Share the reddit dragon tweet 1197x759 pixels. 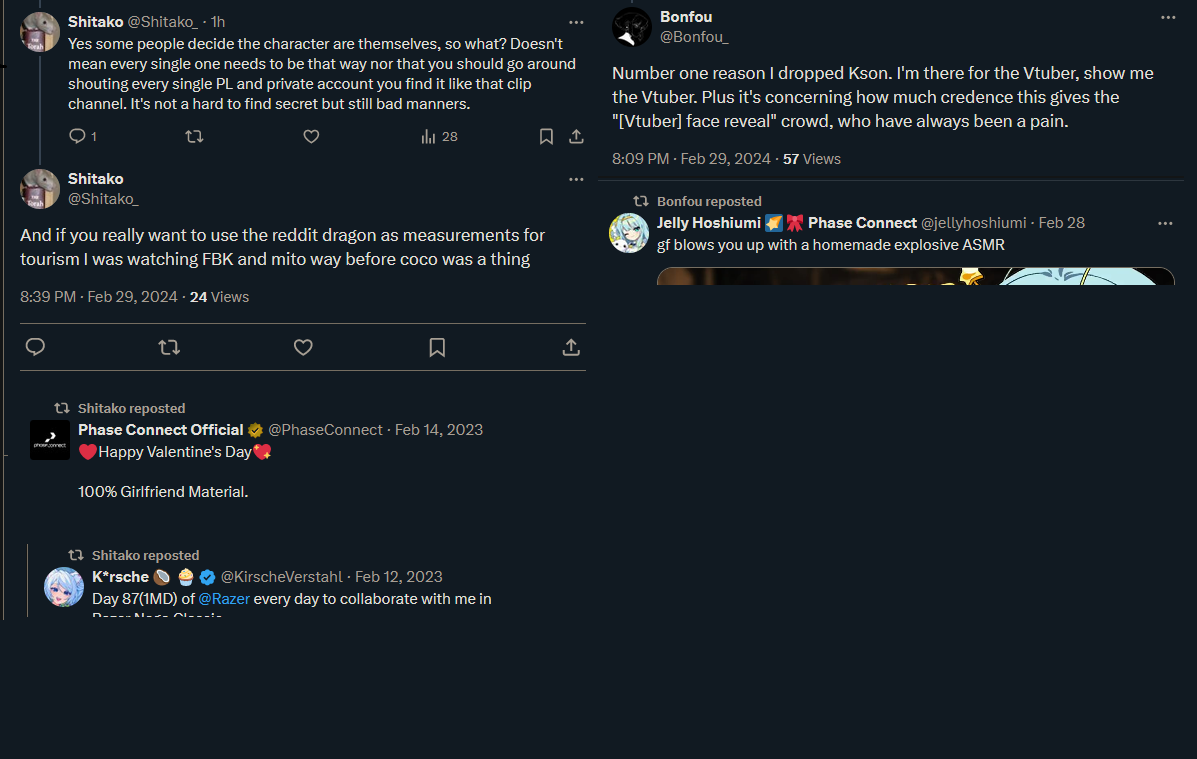[571, 347]
